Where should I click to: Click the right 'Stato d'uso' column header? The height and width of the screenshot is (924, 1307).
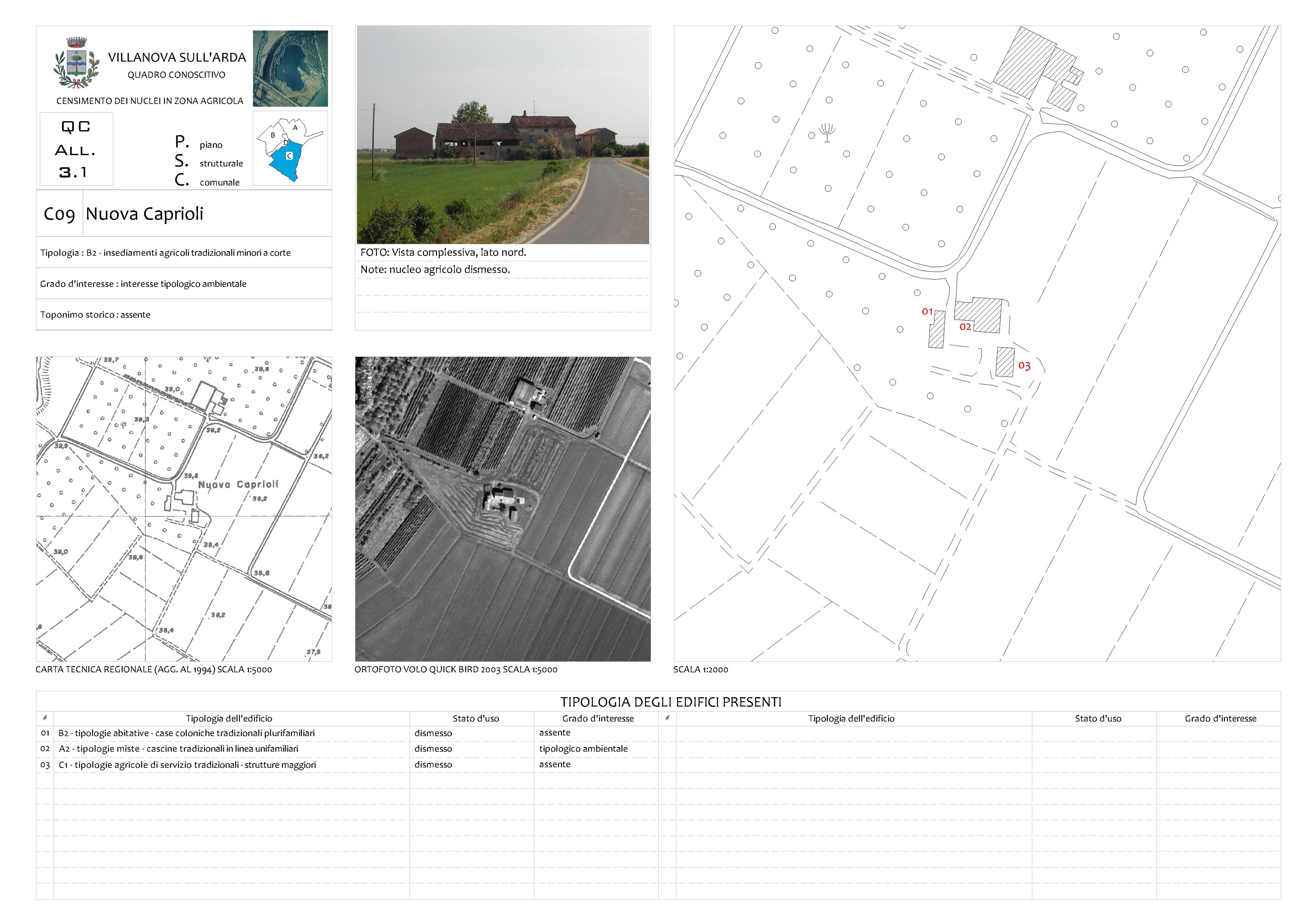pyautogui.click(x=1098, y=719)
